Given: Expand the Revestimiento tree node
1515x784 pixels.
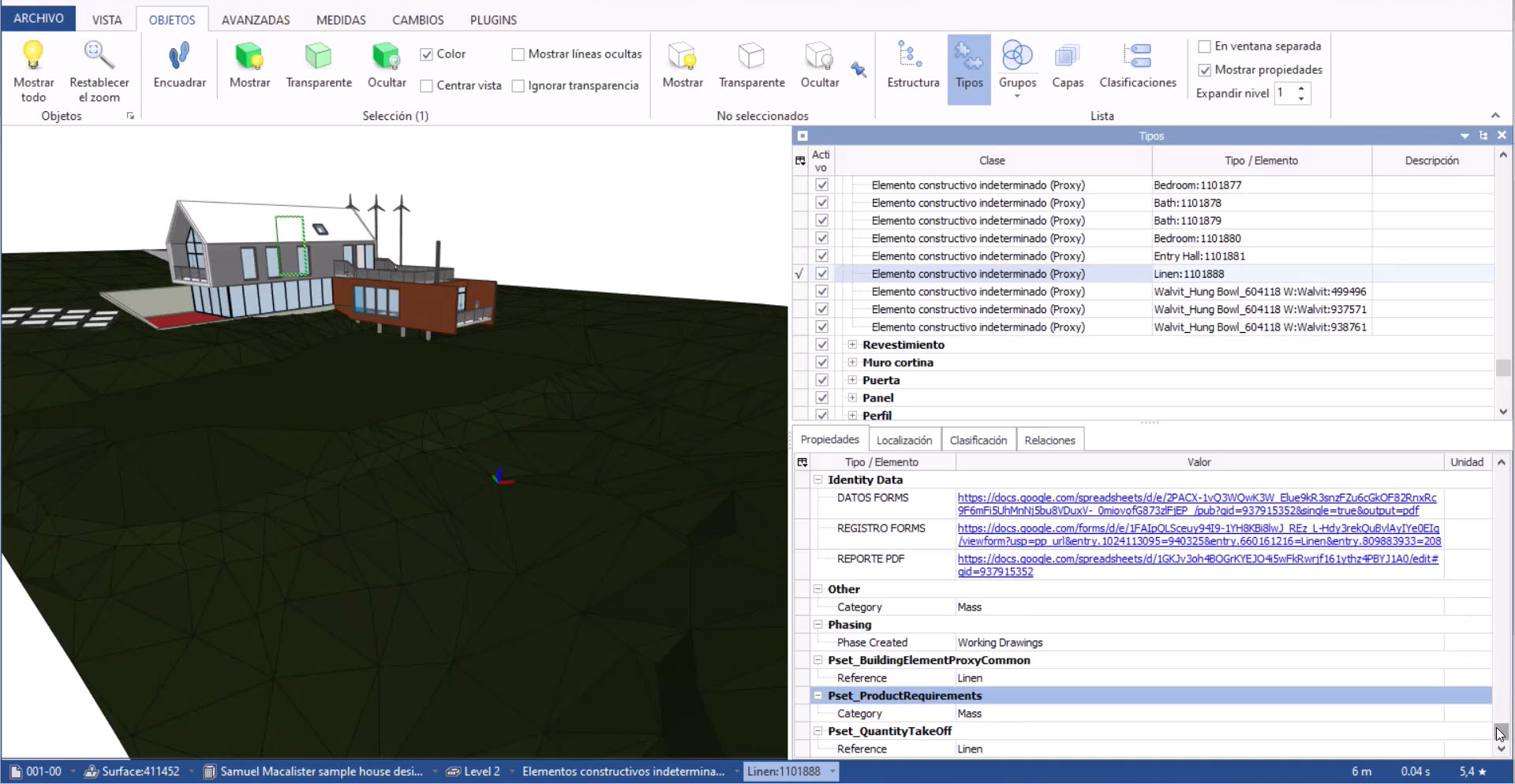Looking at the screenshot, I should pyautogui.click(x=851, y=345).
